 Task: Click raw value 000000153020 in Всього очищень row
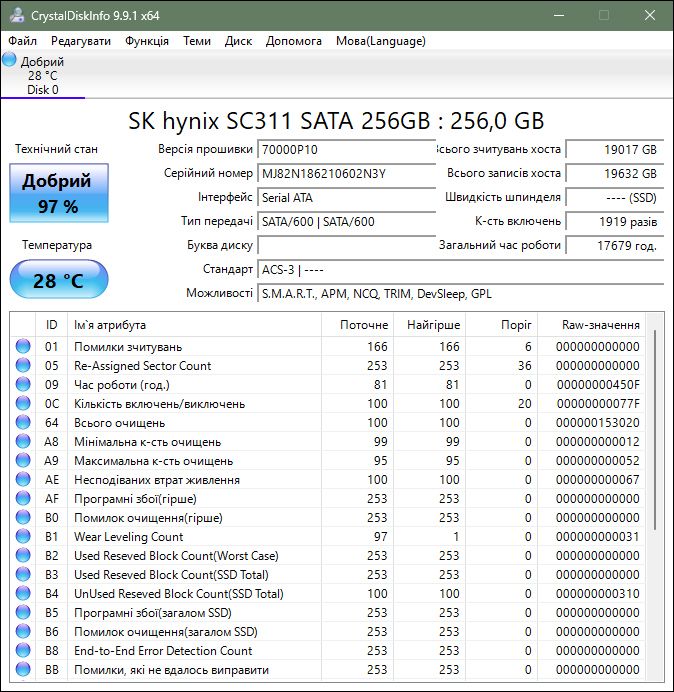[598, 422]
